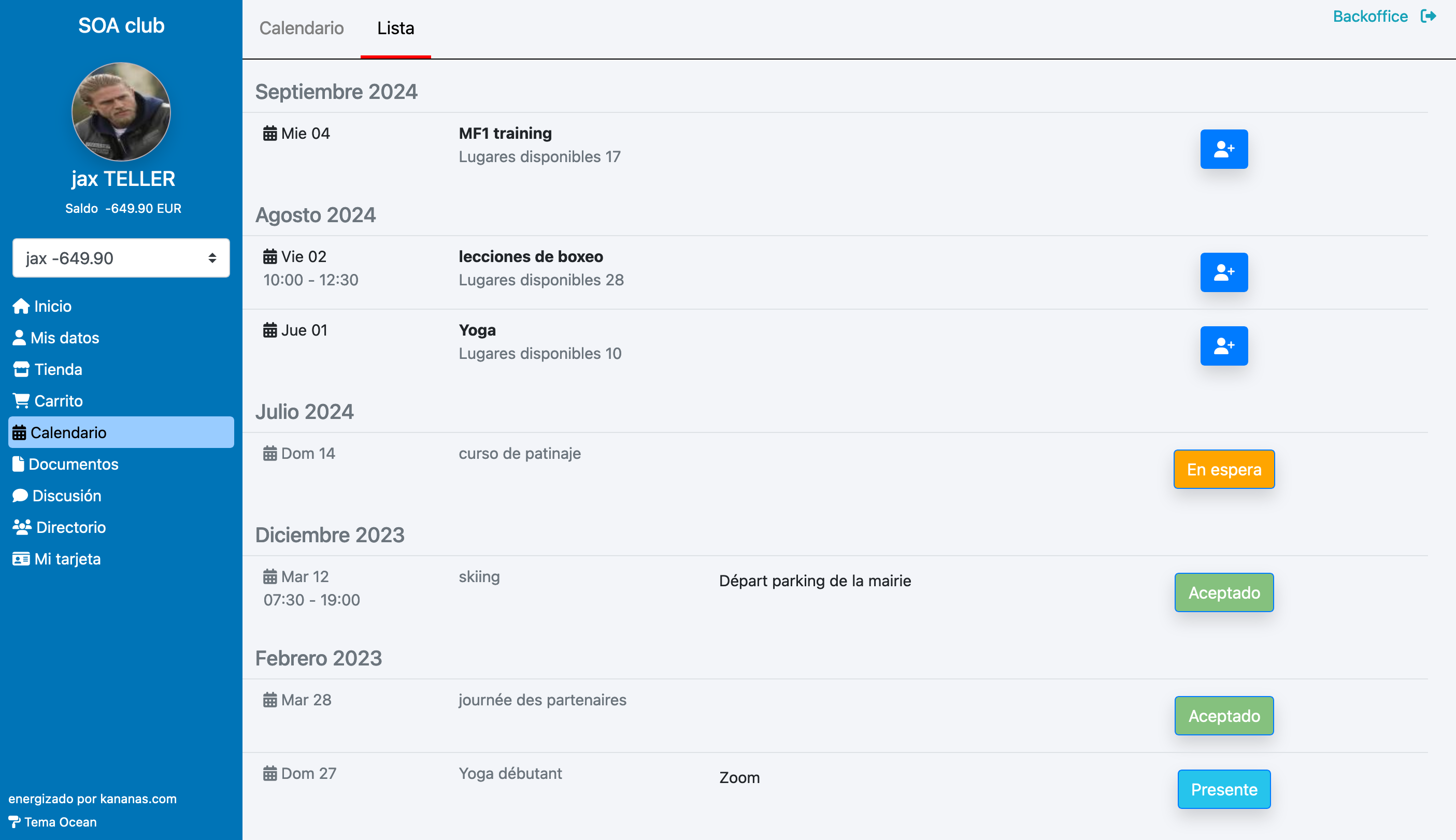This screenshot has width=1456, height=840.
Task: Click the Diciembre 2023 heading
Action: tap(330, 535)
